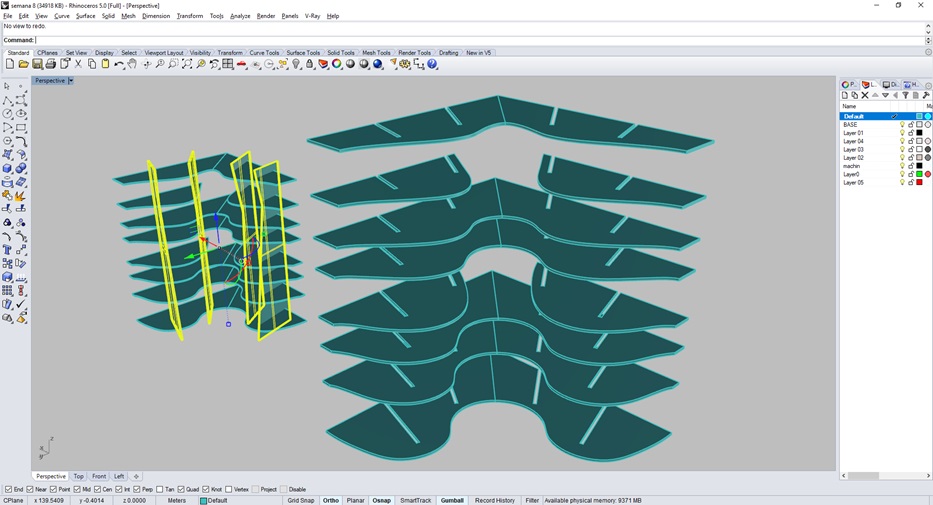Select the Pan hand tool
Image resolution: width=933 pixels, height=505 pixels.
click(132, 64)
